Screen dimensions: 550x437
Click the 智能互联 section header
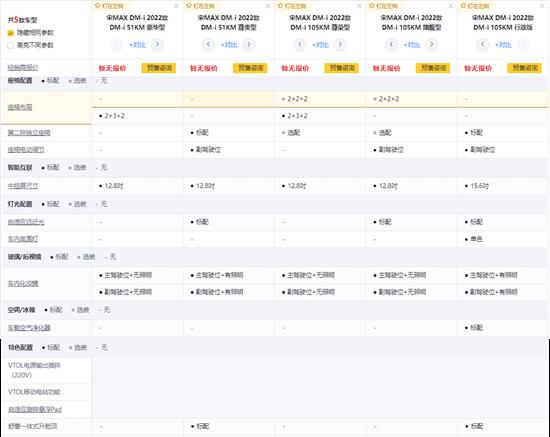click(20, 168)
